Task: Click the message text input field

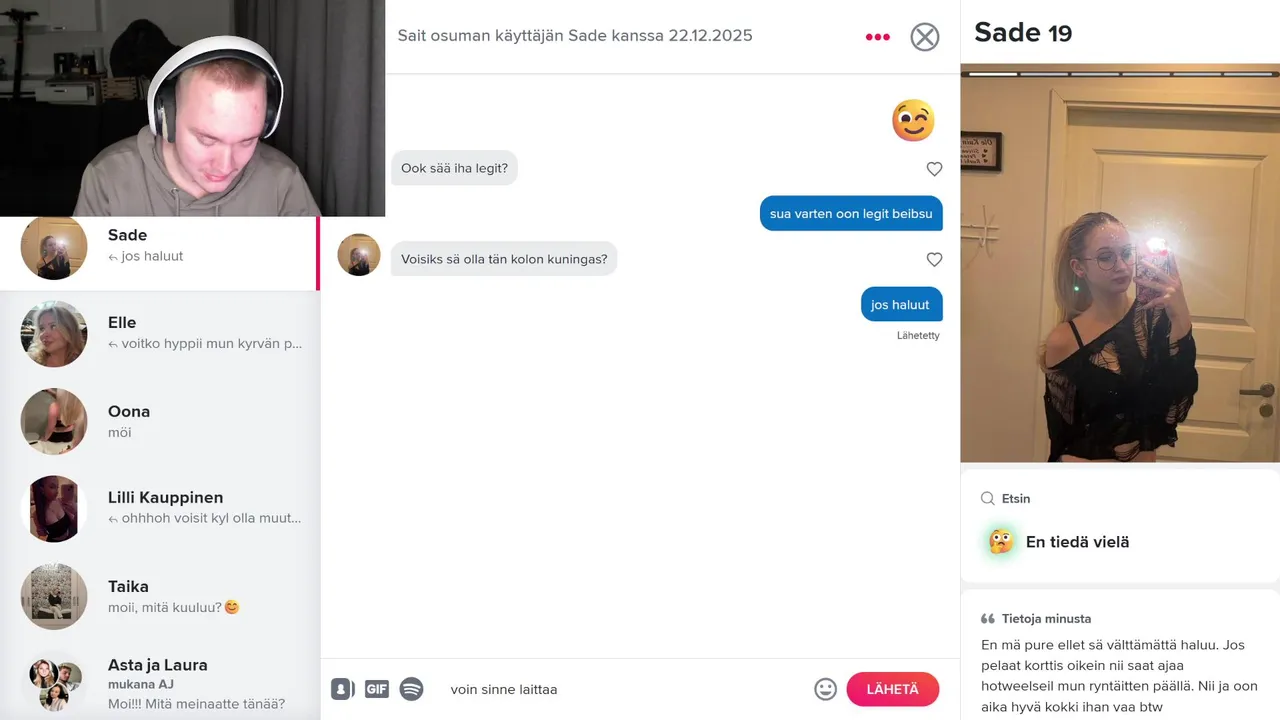Action: click(x=625, y=689)
